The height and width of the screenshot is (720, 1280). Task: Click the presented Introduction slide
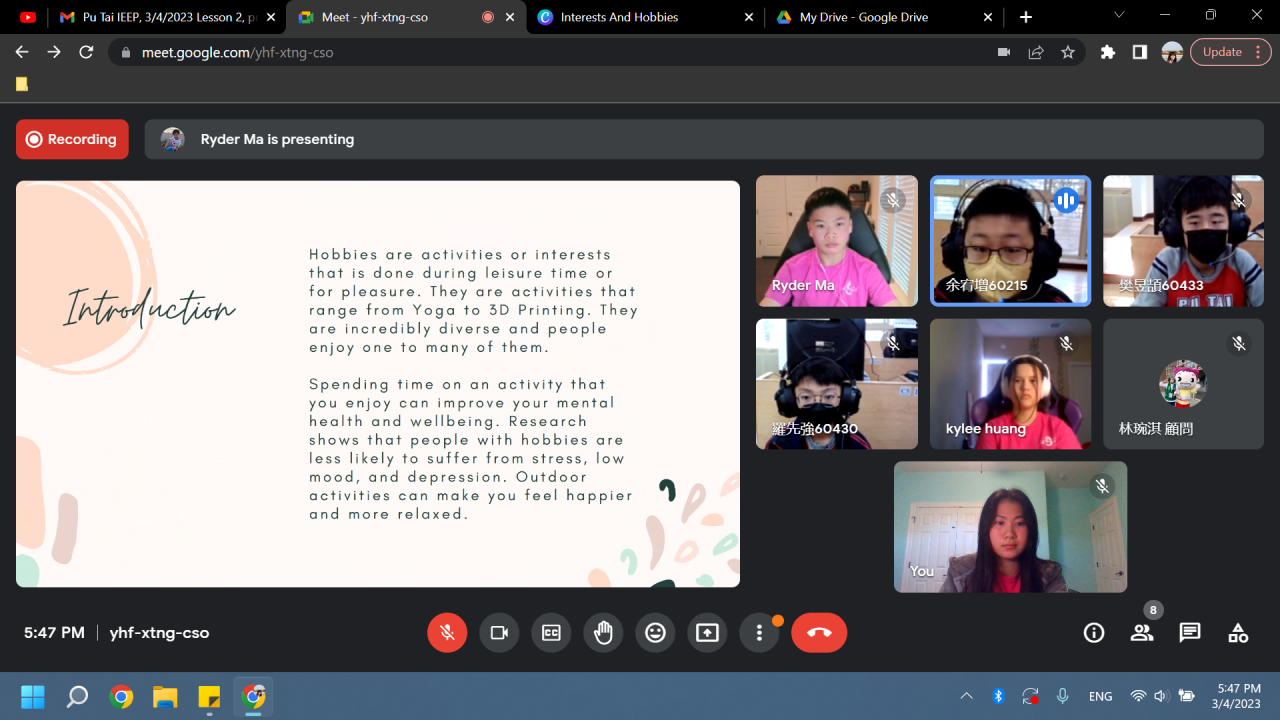(x=378, y=384)
